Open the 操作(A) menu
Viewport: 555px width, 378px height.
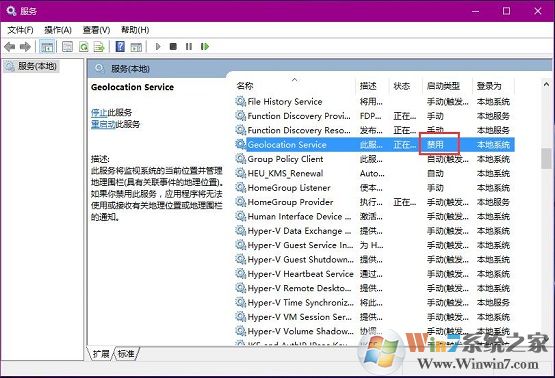pyautogui.click(x=58, y=30)
